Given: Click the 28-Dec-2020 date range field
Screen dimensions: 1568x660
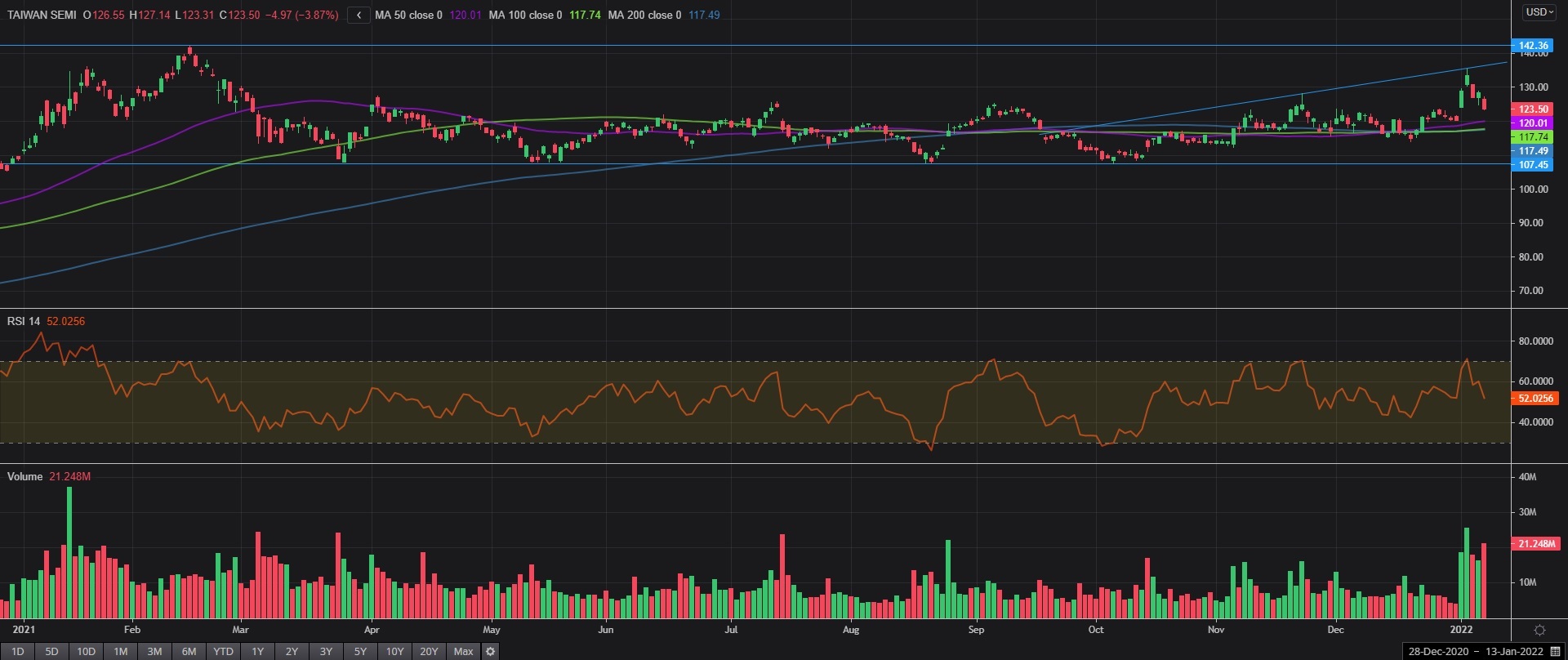Looking at the screenshot, I should [1438, 651].
